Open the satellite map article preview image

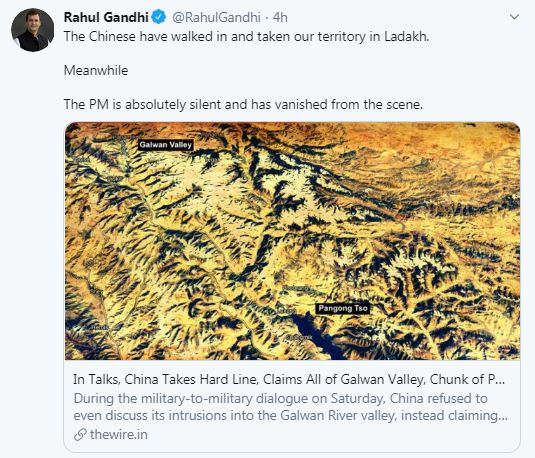click(292, 241)
